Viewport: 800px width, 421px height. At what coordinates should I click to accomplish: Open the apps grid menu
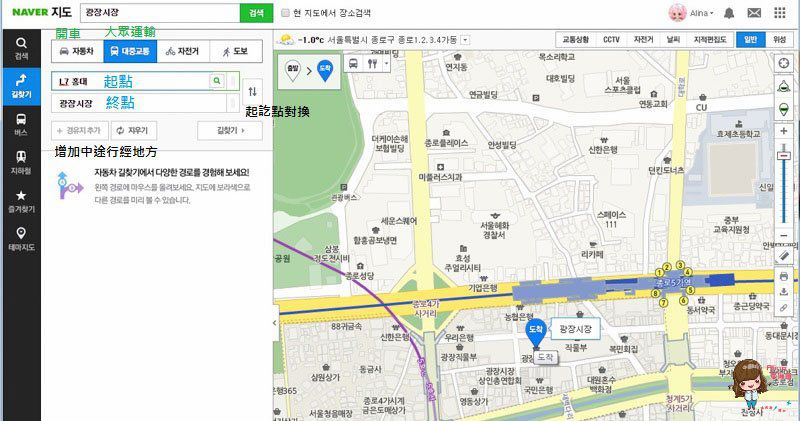(x=780, y=13)
